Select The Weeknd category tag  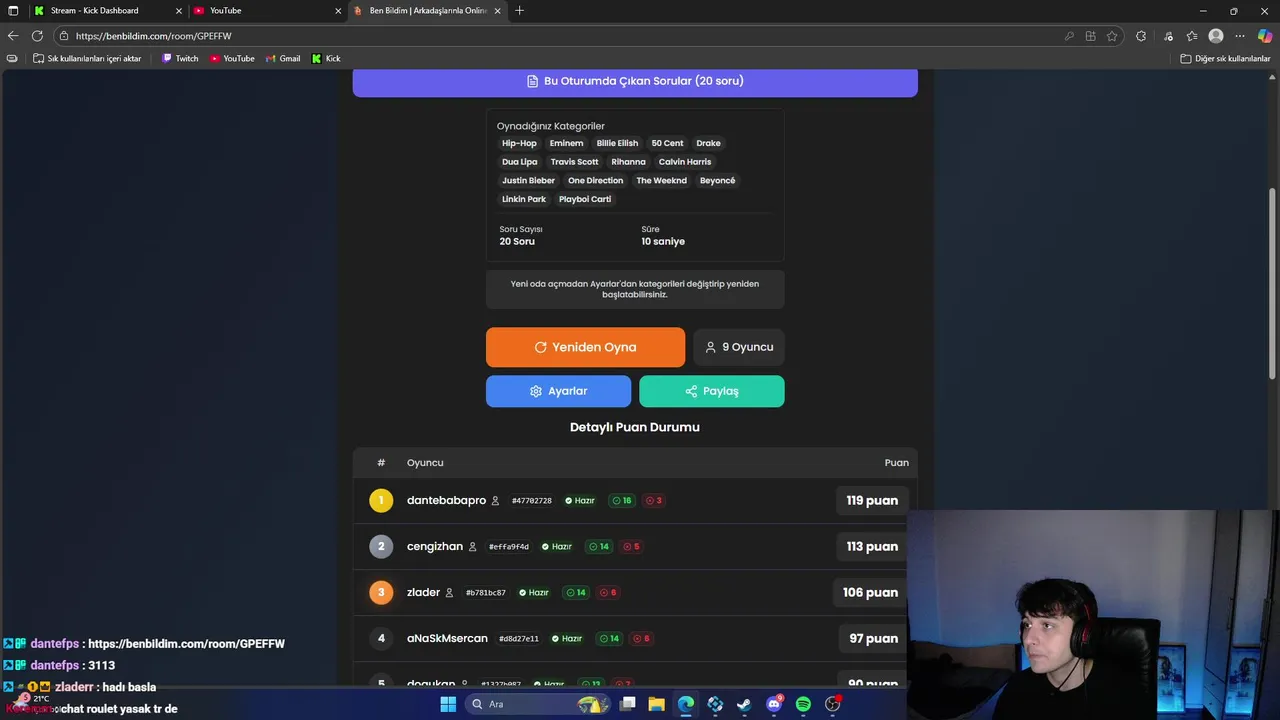click(x=662, y=181)
